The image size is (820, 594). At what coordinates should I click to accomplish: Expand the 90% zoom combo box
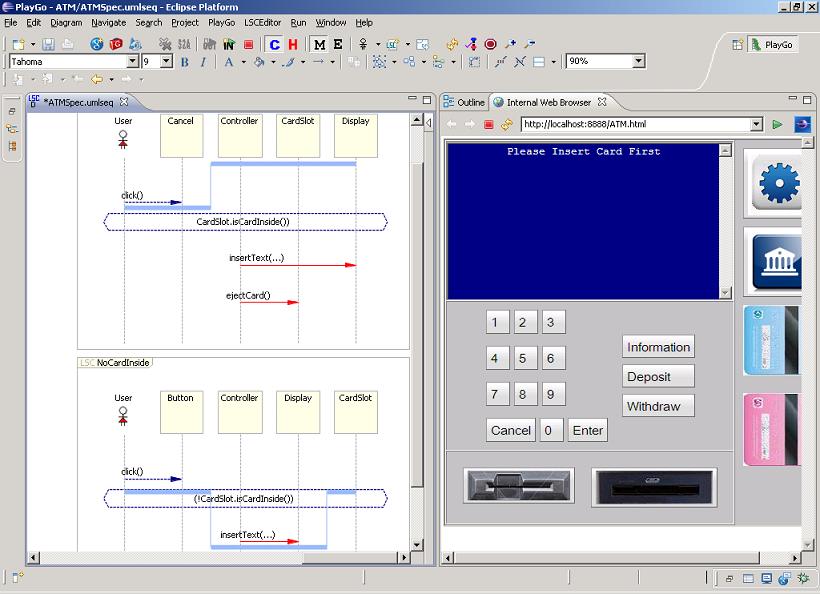click(639, 61)
